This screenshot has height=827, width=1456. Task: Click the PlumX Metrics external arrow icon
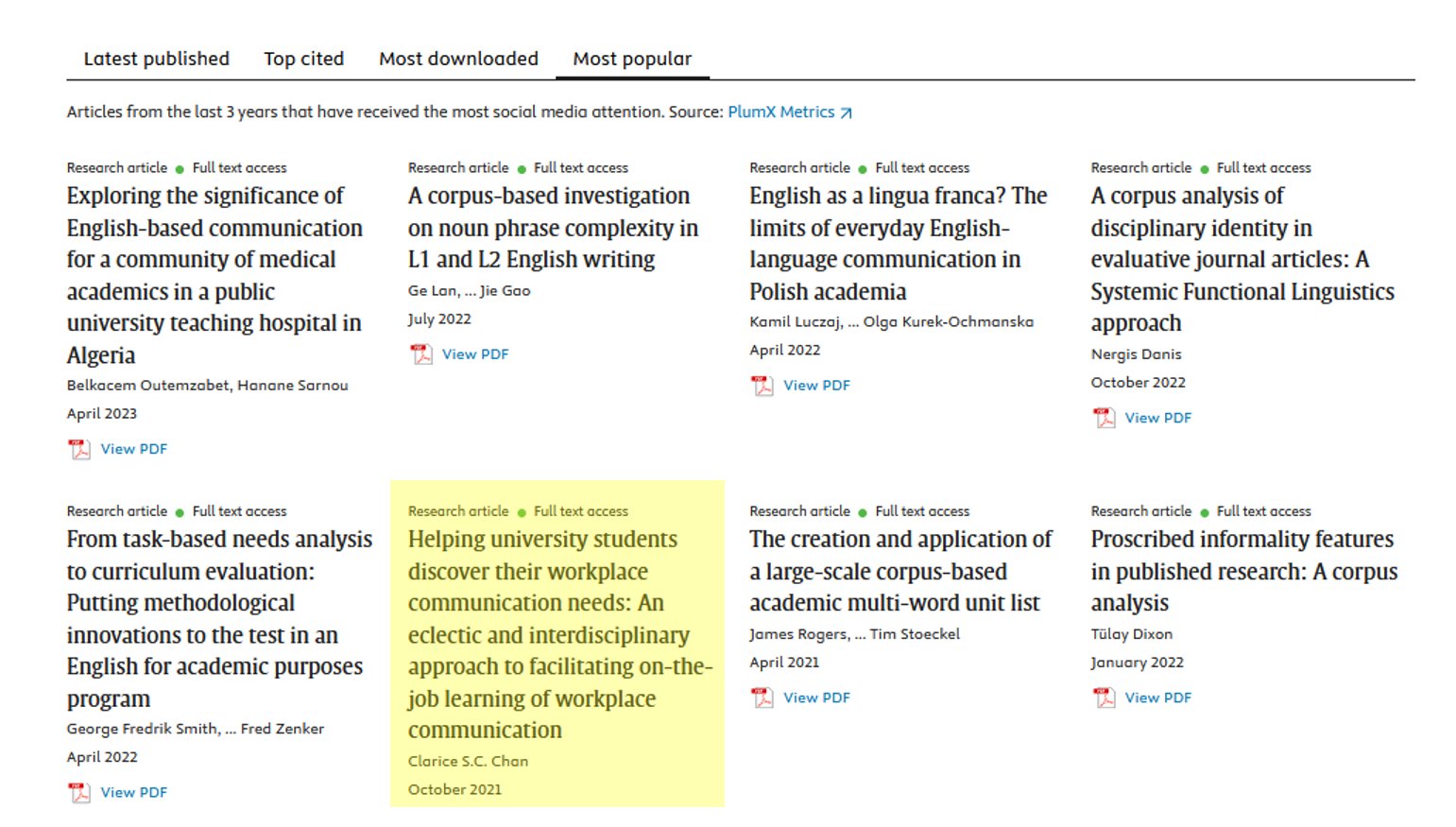coord(847,112)
